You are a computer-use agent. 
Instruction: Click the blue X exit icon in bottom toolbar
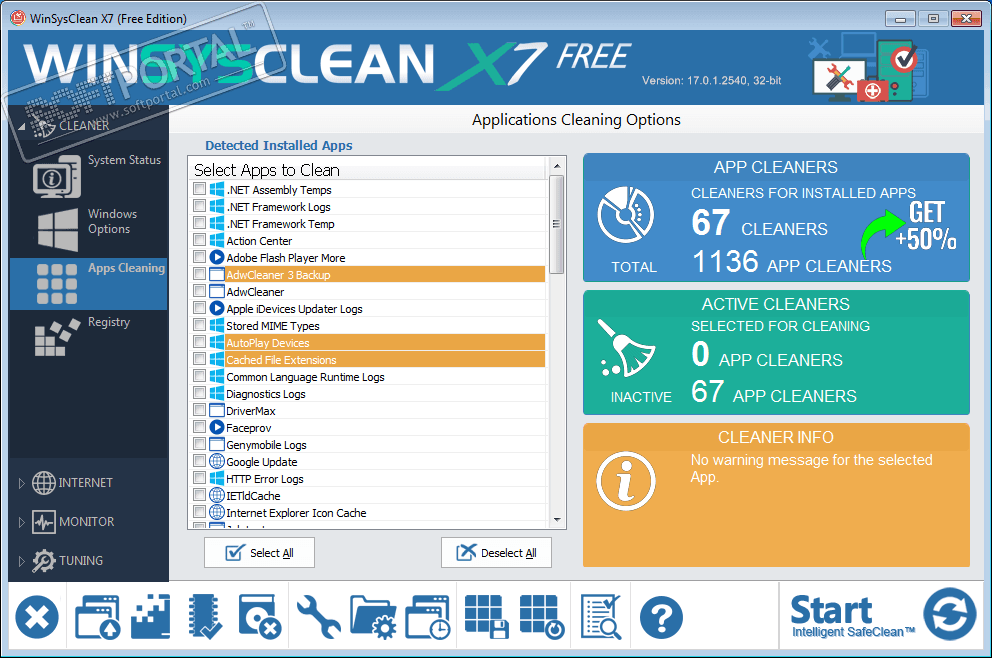click(37, 617)
